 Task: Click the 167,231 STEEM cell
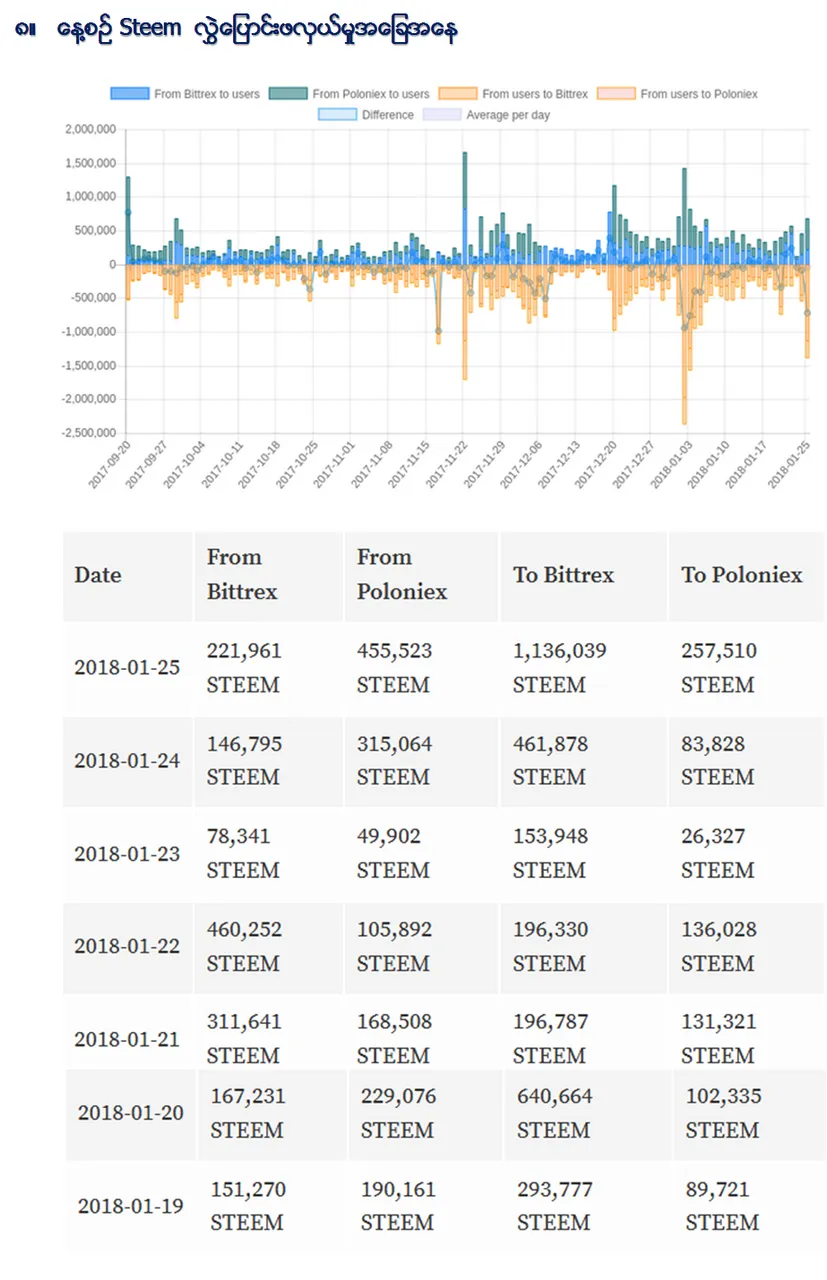coord(273,1114)
